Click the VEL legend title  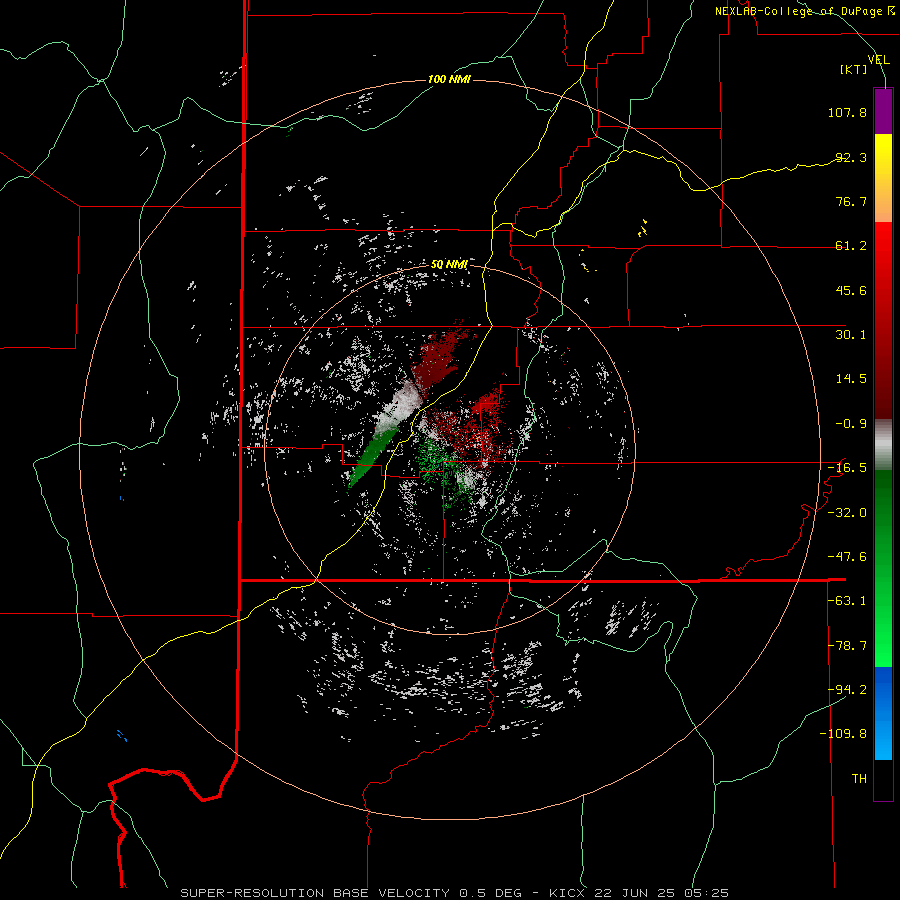coord(878,59)
